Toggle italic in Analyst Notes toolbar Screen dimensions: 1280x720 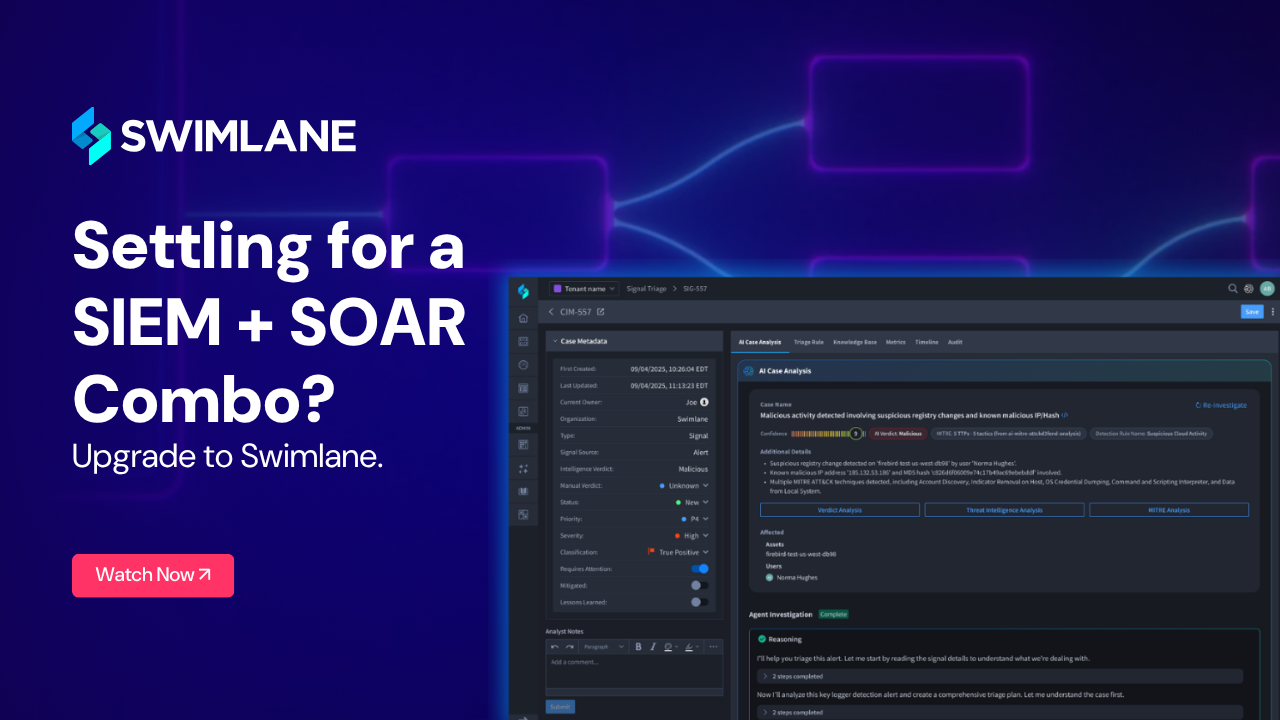[653, 647]
